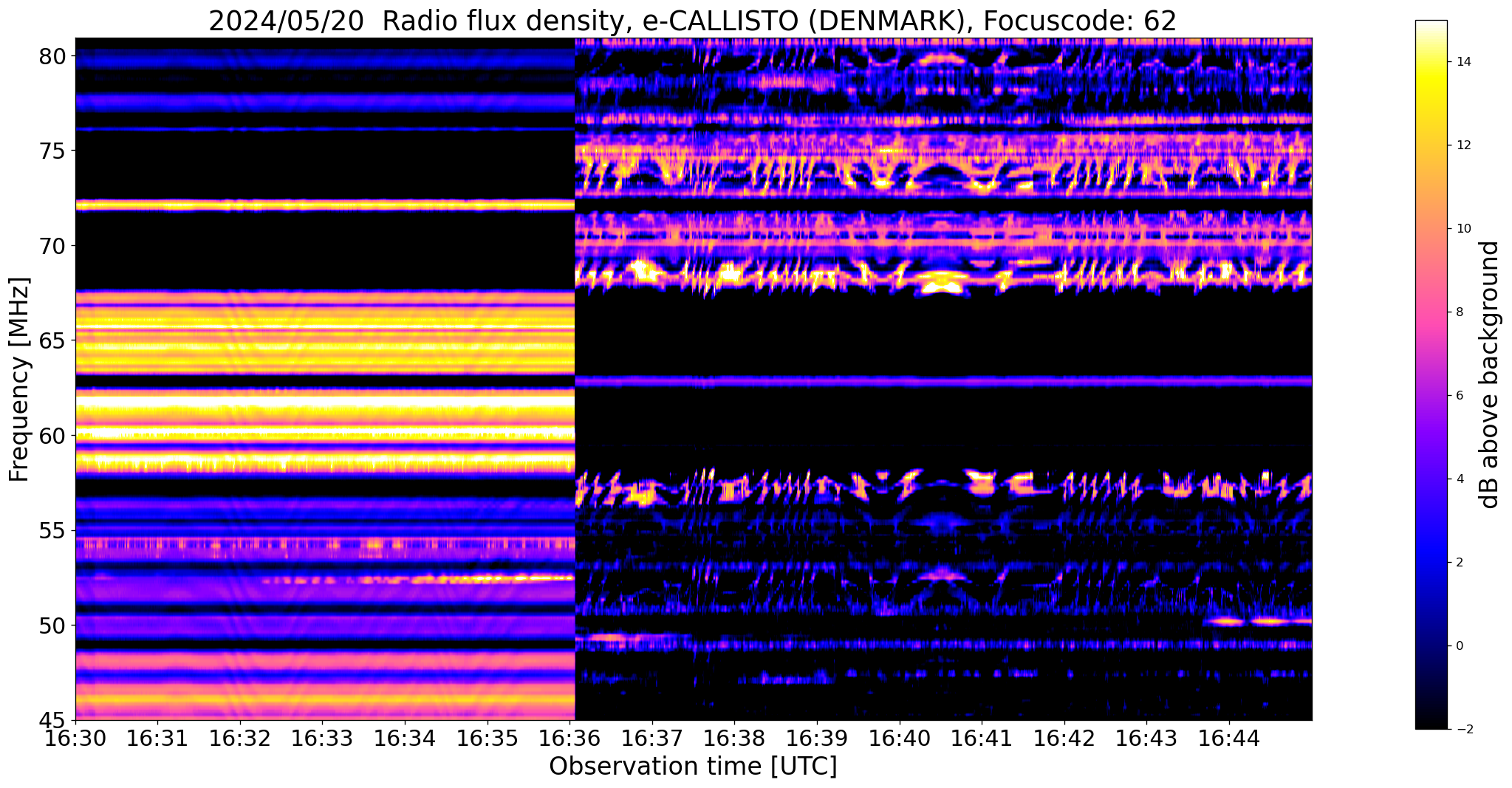Viewport: 1512px width, 788px height.
Task: Click the 12 colorbar tick label
Action: coord(1463,145)
